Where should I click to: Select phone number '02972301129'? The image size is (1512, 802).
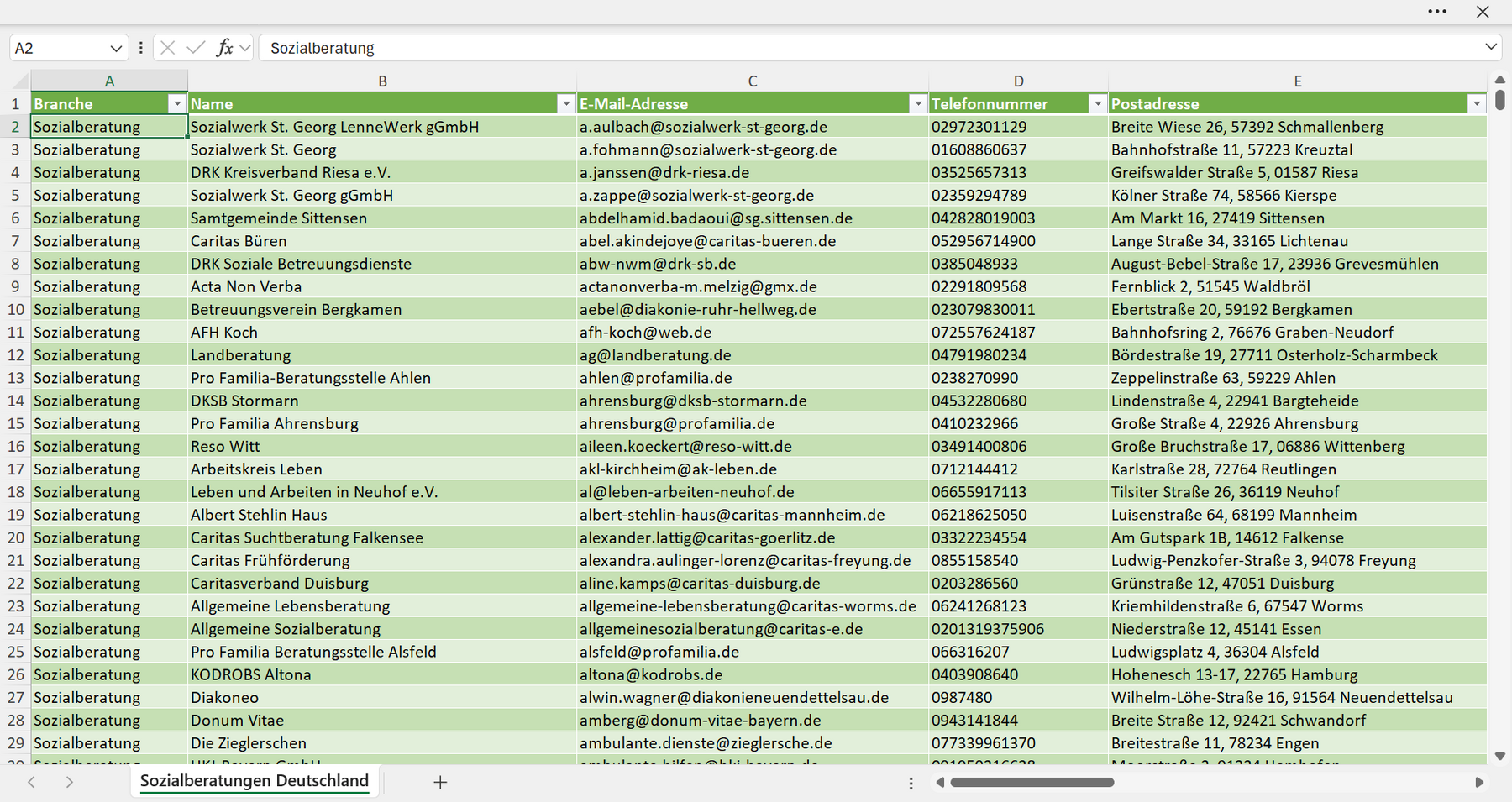tap(1018, 127)
